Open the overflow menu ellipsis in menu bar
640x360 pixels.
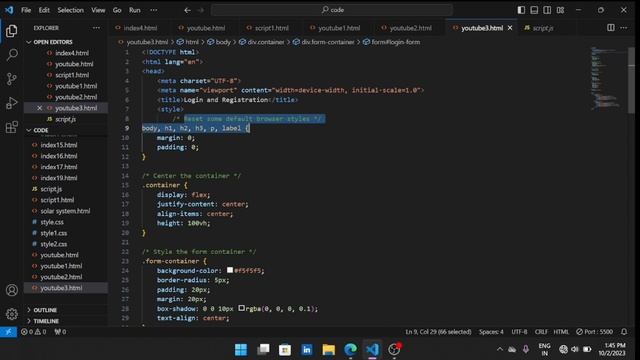point(153,10)
